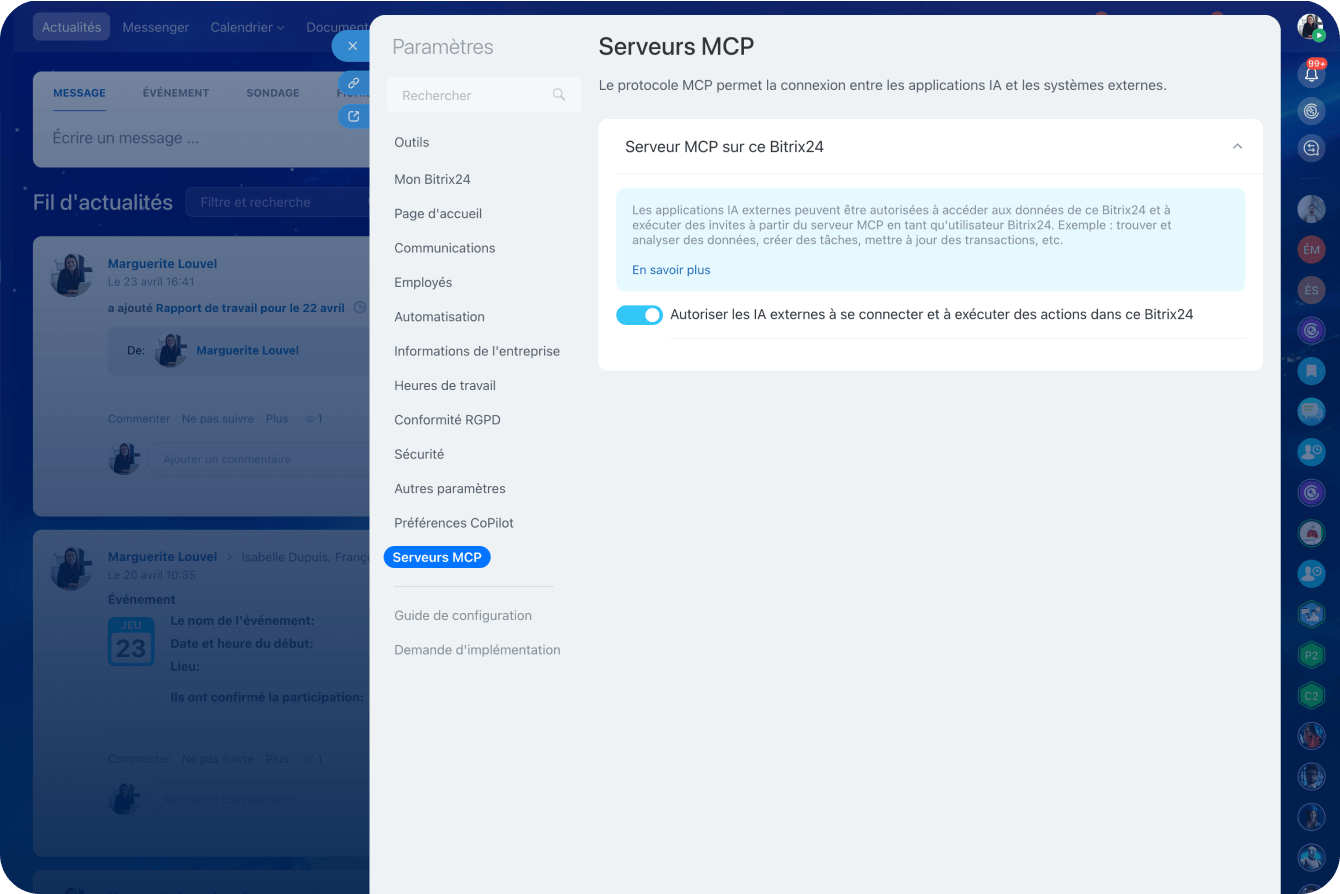Open the P2 hexagon in right sidebar
The width and height of the screenshot is (1340, 894).
[x=1311, y=655]
